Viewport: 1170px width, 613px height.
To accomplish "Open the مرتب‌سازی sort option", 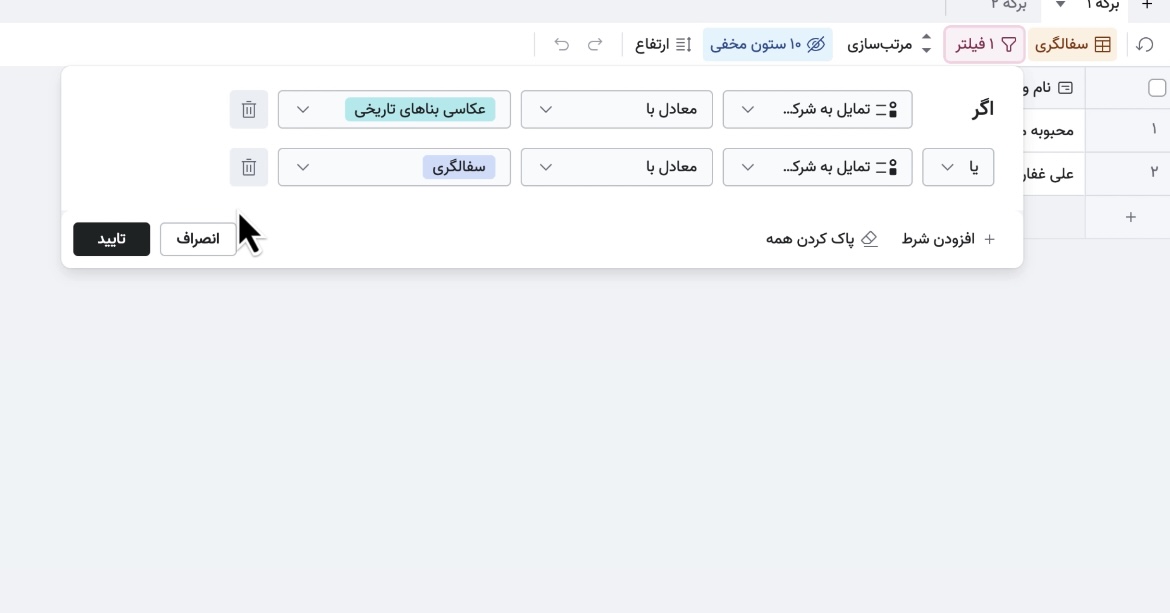I will coord(889,44).
